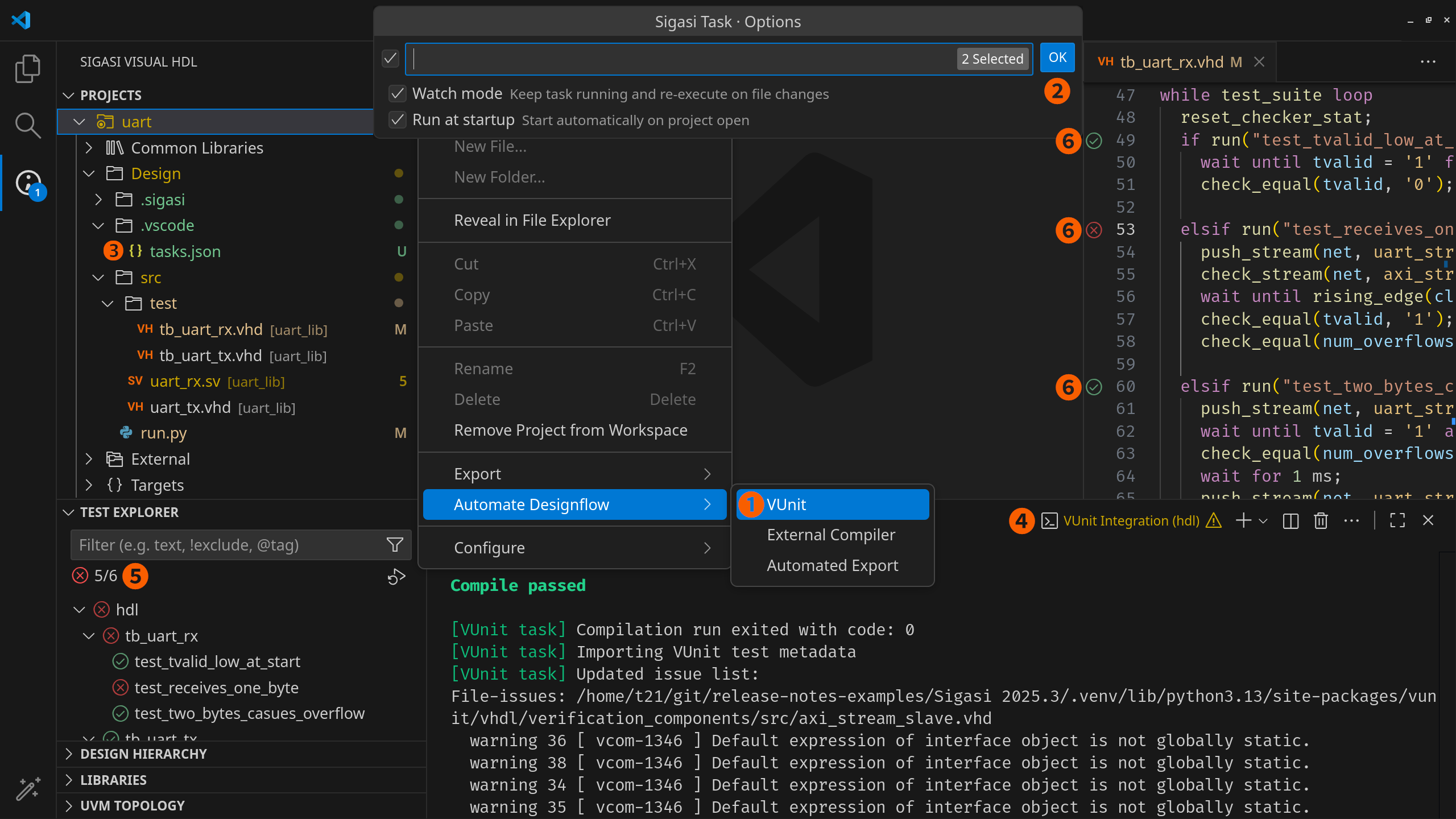
Task: Open the Explorer view in activity bar
Action: coord(27,69)
